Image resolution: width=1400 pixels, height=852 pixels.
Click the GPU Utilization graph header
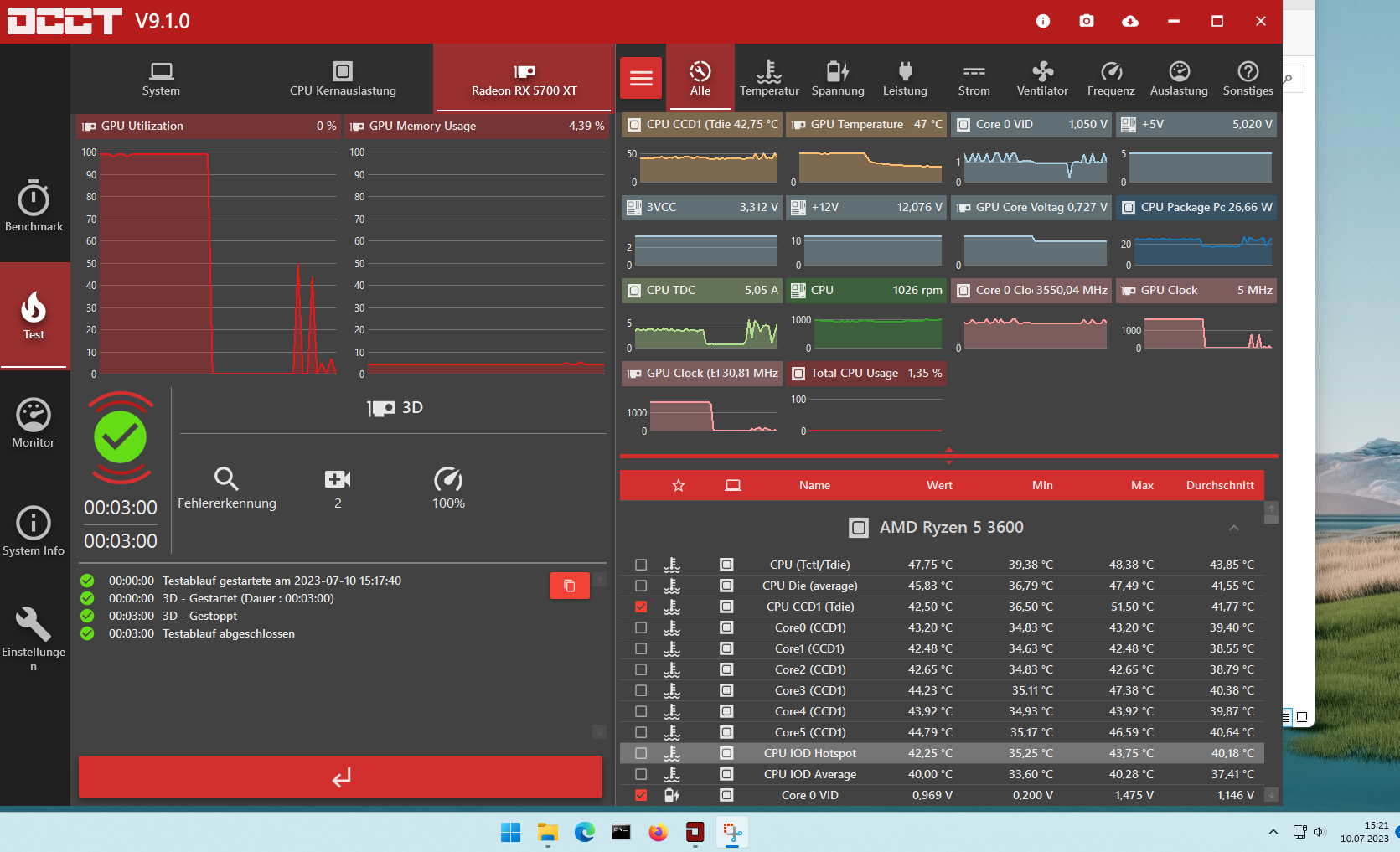pos(209,127)
